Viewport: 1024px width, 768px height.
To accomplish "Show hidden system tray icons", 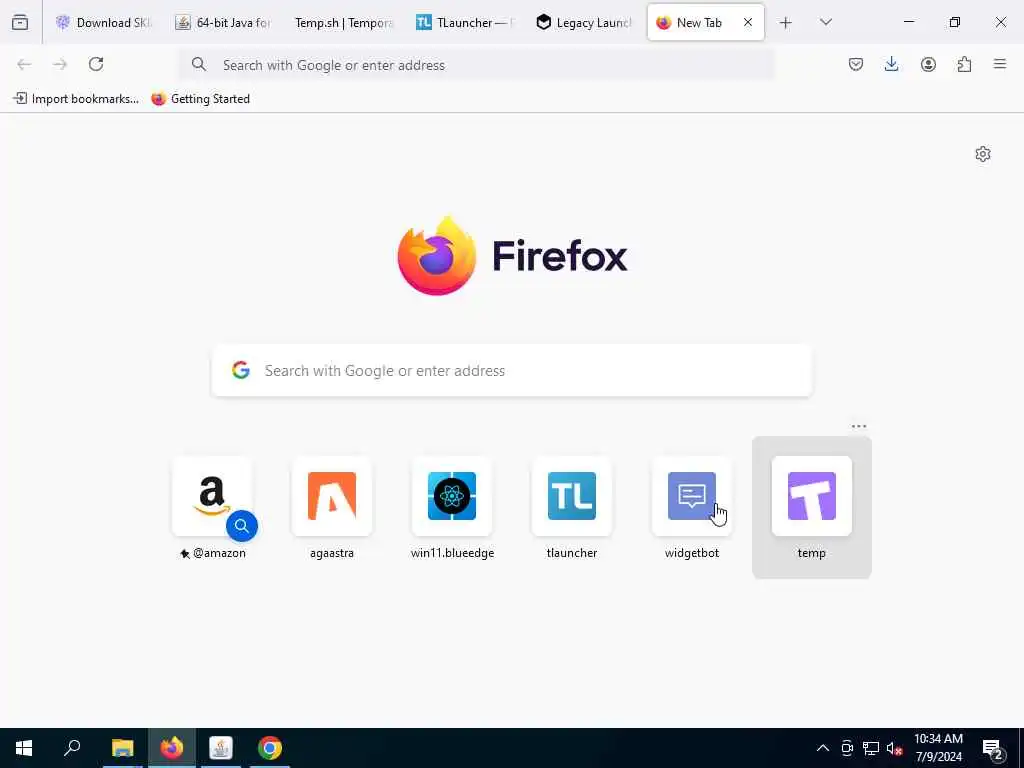I will coord(823,748).
